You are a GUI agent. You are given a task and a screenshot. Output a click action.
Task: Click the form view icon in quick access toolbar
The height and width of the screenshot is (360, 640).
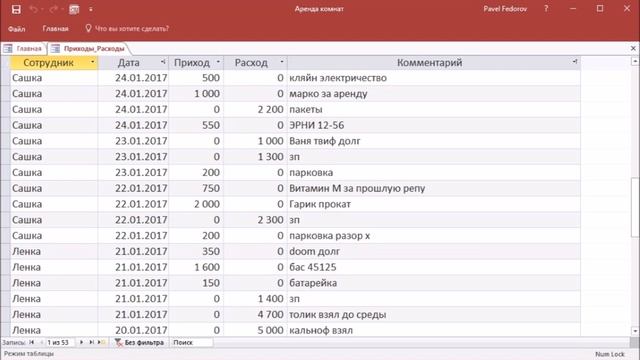point(74,9)
